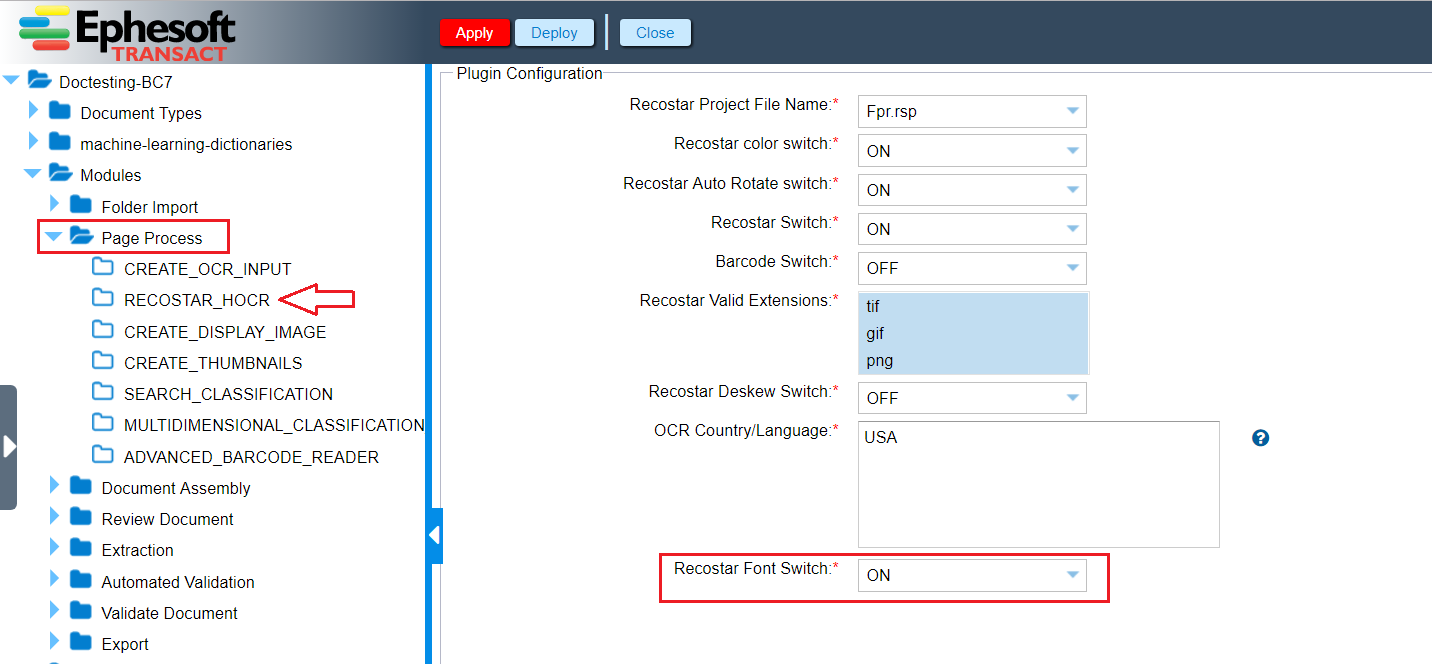Select the RECOSTAR_HOCR plugin label
The height and width of the screenshot is (664, 1432).
click(197, 300)
